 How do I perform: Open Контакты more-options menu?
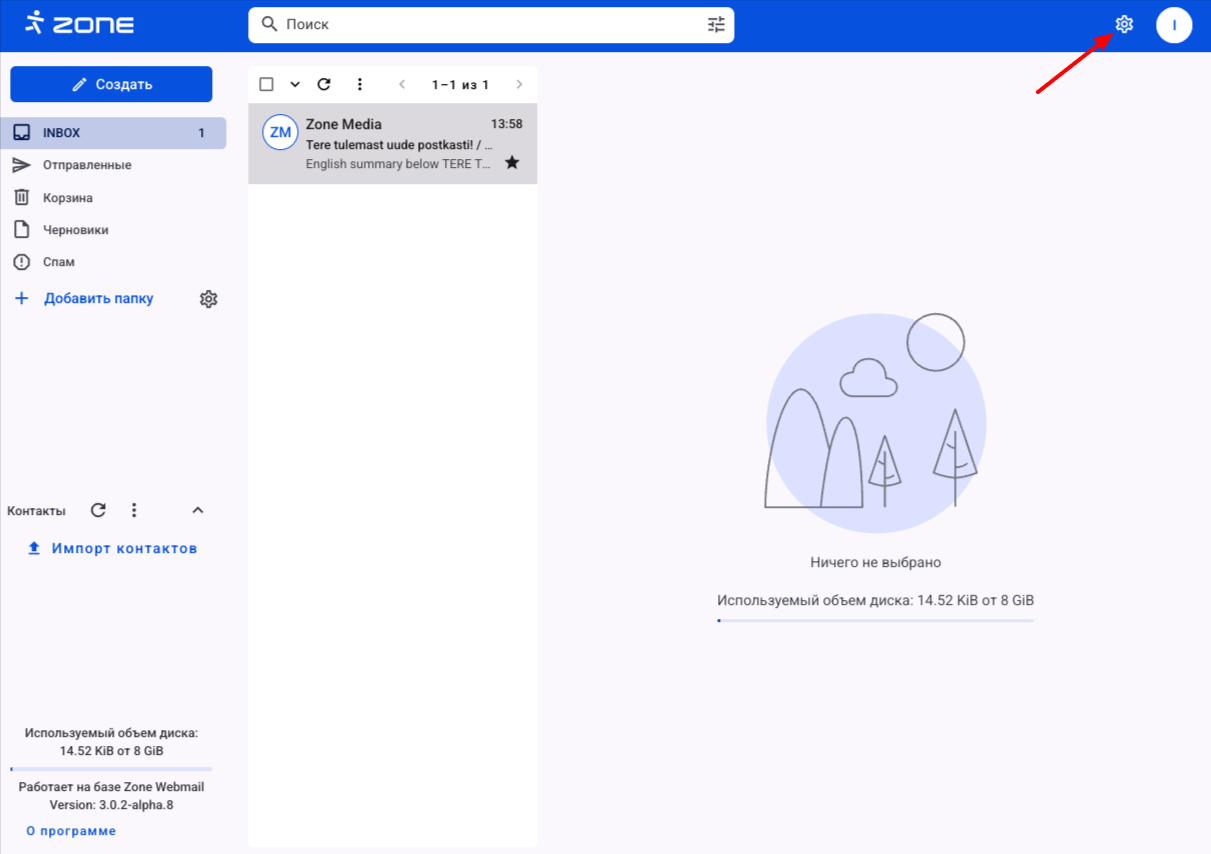click(134, 510)
